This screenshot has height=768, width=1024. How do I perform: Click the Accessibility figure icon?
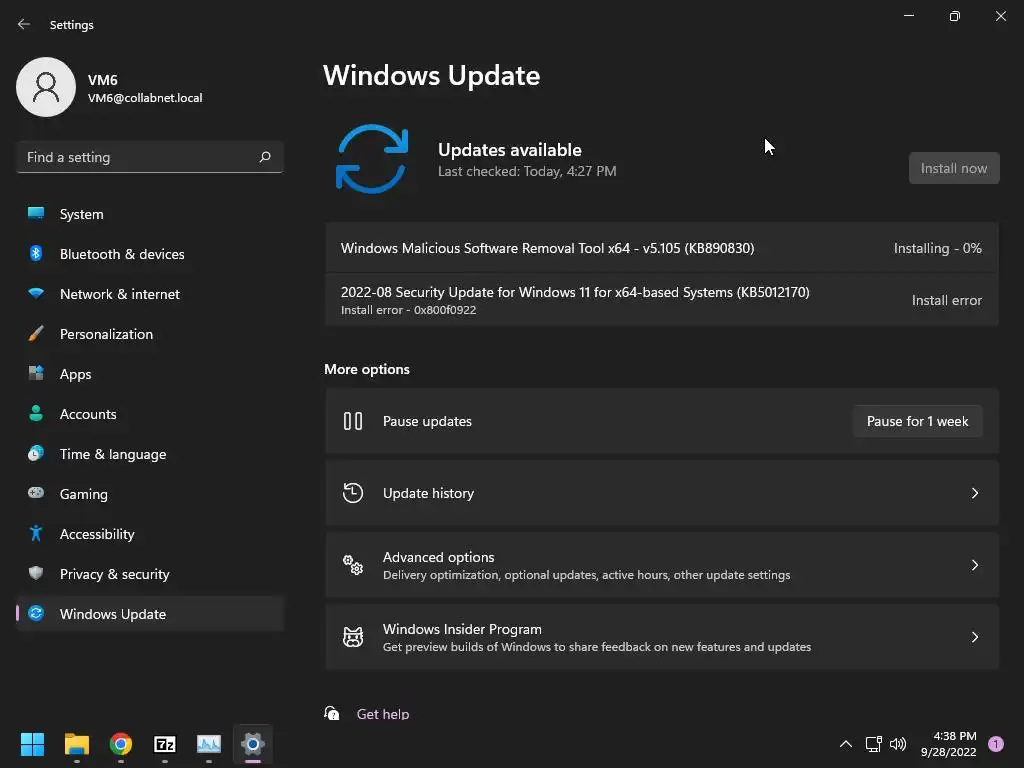36,534
